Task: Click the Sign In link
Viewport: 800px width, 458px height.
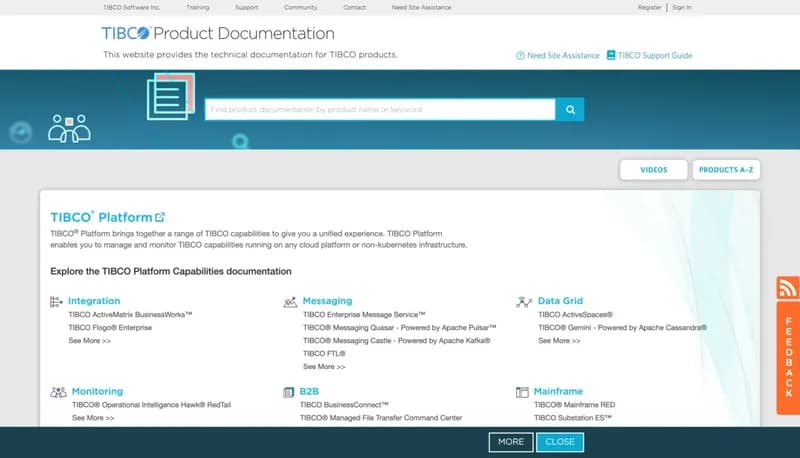Action: tap(682, 8)
